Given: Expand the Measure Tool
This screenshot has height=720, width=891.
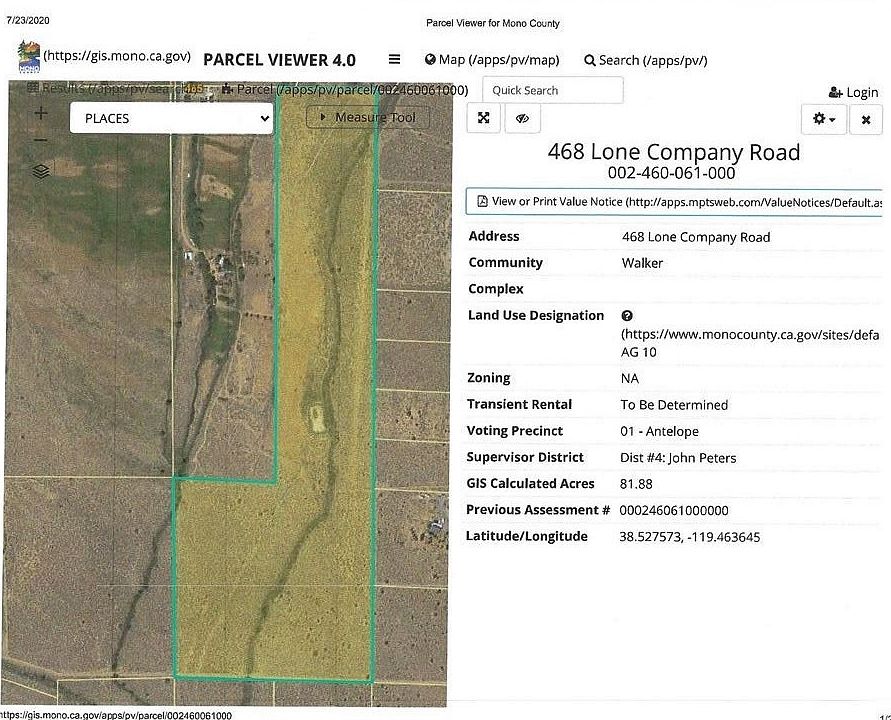Looking at the screenshot, I should tap(367, 117).
